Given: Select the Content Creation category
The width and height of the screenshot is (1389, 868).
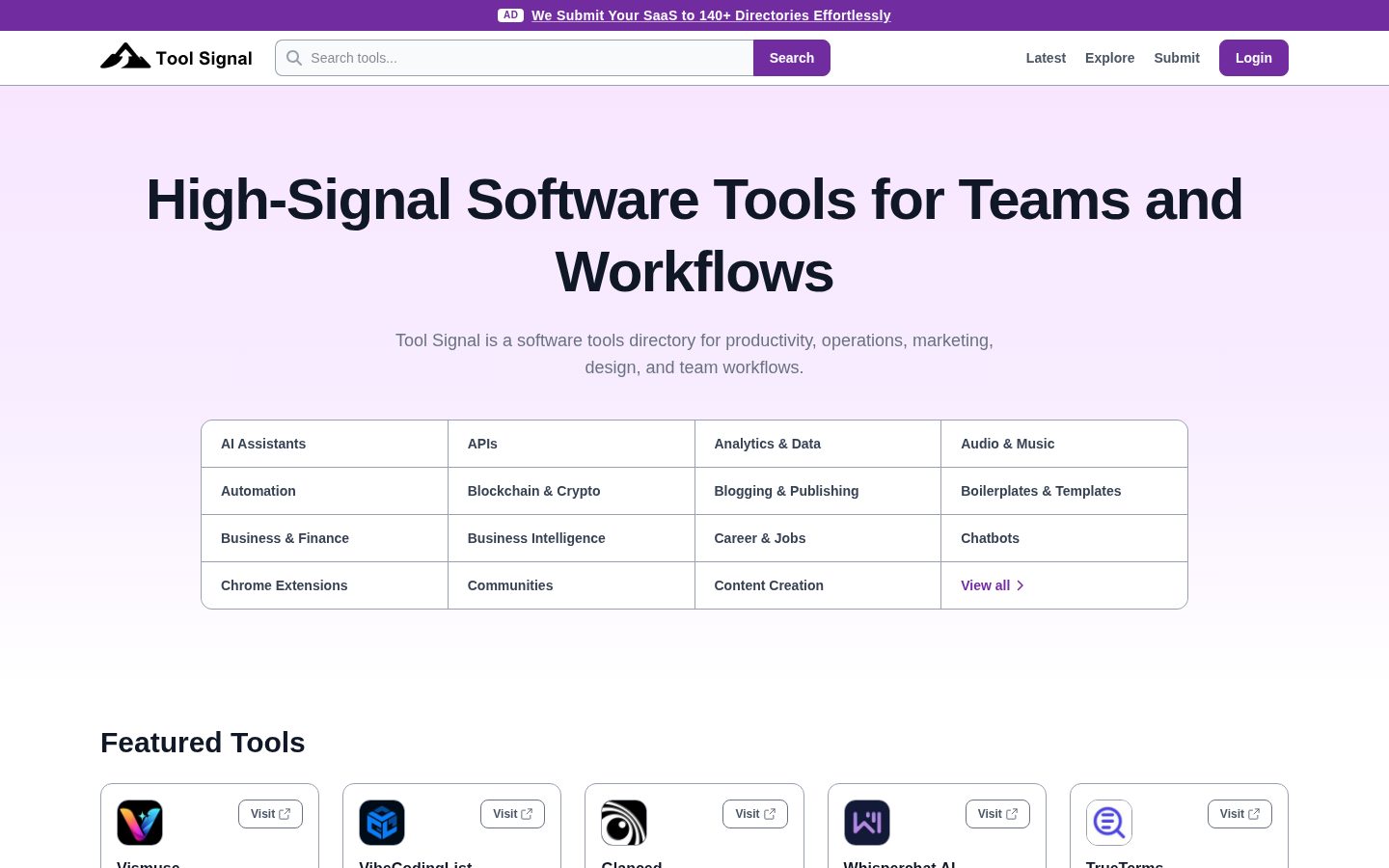Looking at the screenshot, I should (818, 585).
